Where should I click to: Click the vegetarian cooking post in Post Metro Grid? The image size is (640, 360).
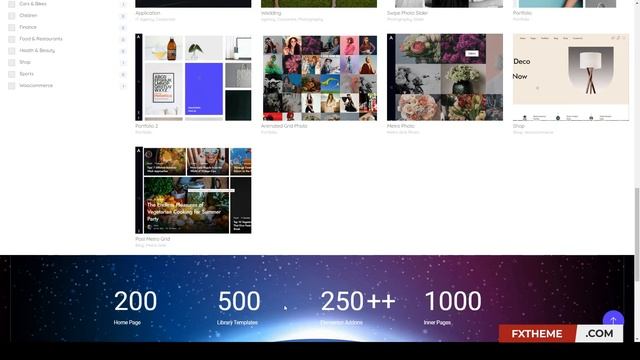click(186, 205)
